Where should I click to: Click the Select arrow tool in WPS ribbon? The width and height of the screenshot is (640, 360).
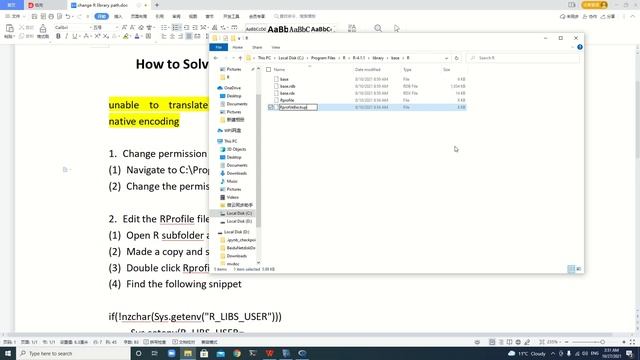pyautogui.click(x=397, y=28)
